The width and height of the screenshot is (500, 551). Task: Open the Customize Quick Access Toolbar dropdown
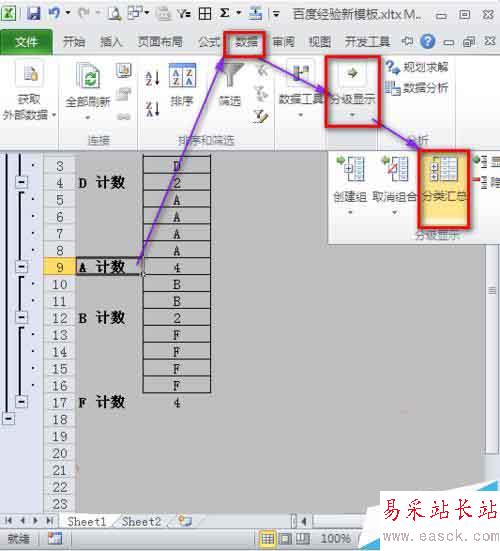pyautogui.click(x=276, y=14)
